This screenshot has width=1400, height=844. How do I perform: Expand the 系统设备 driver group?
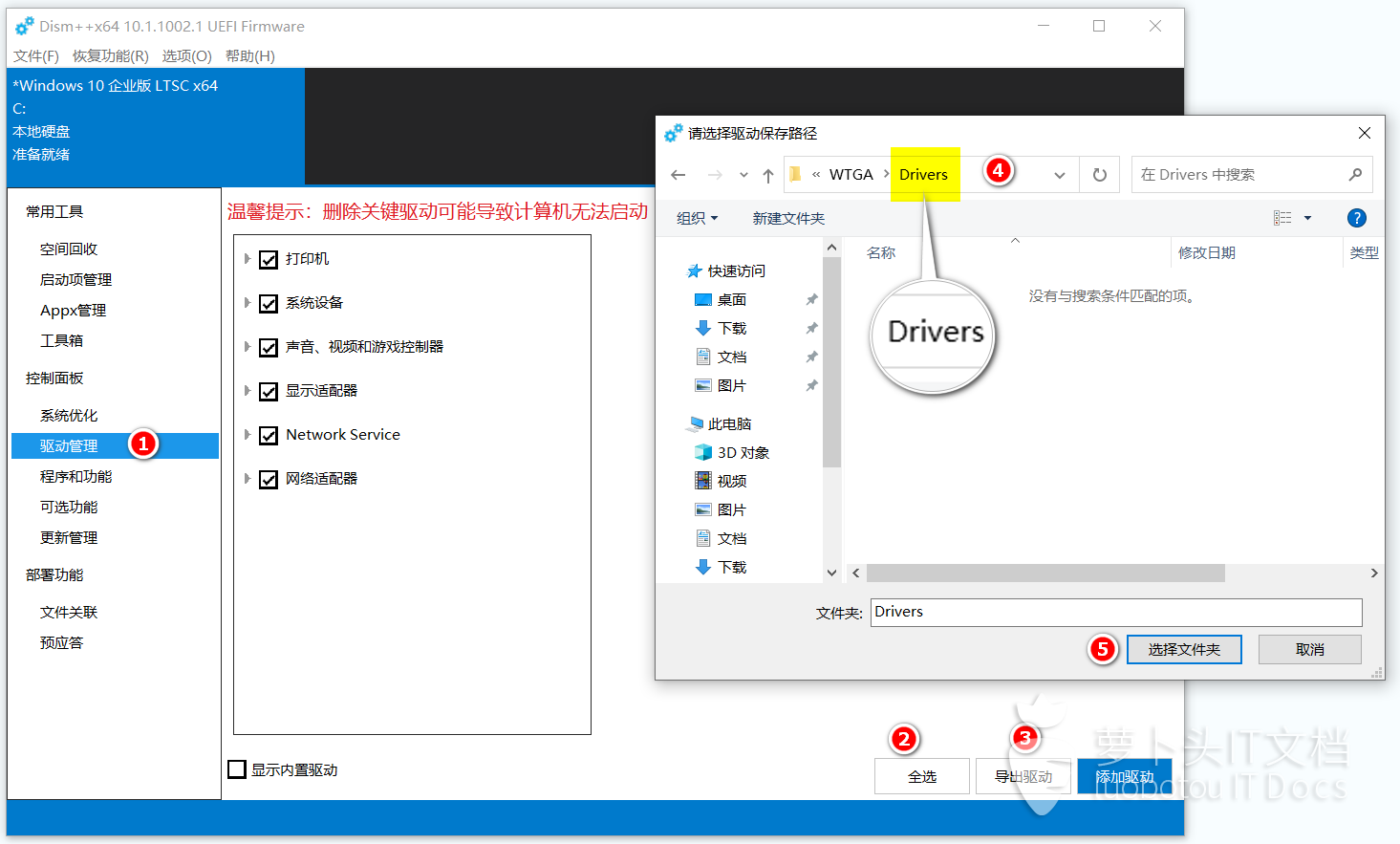click(248, 303)
